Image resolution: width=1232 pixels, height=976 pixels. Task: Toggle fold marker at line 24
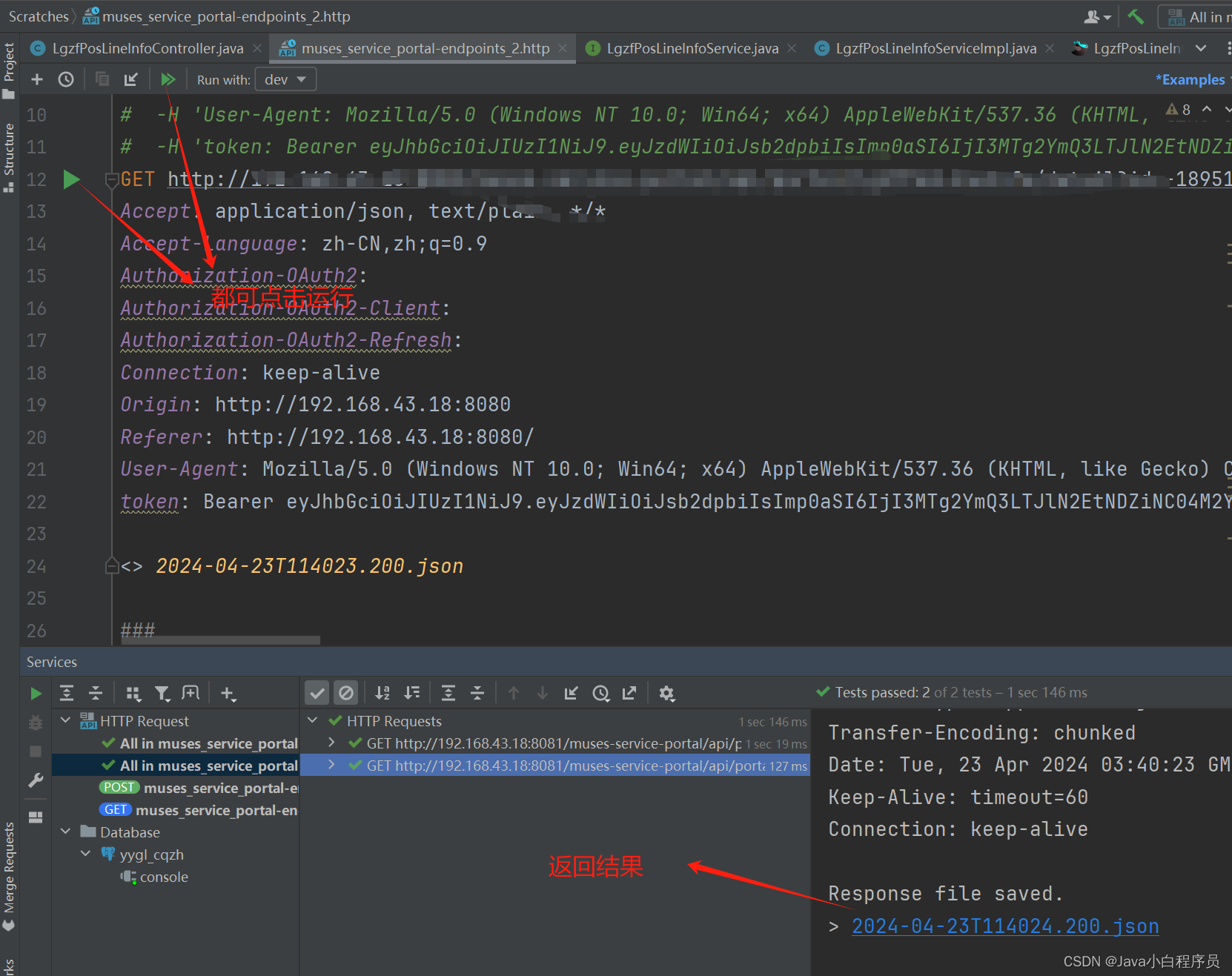point(112,566)
